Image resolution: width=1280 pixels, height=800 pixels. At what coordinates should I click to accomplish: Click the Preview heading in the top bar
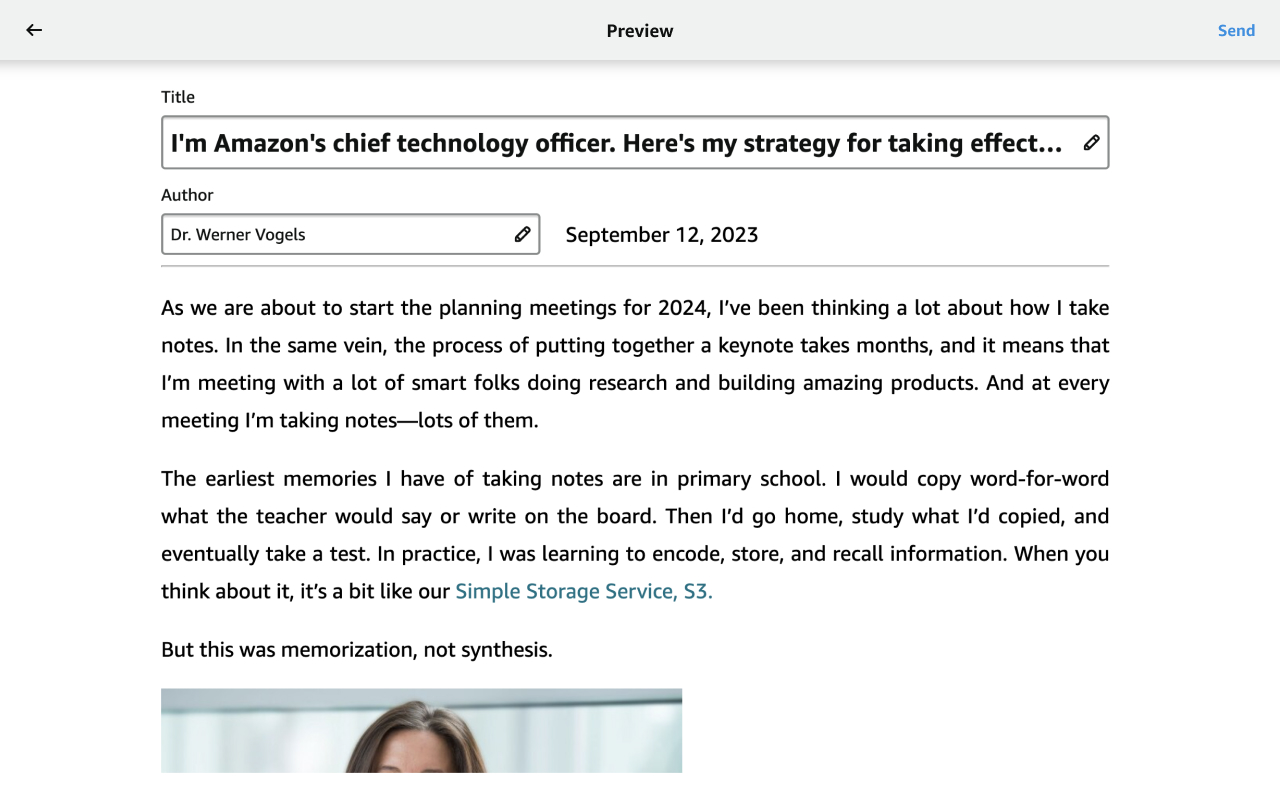click(x=640, y=31)
